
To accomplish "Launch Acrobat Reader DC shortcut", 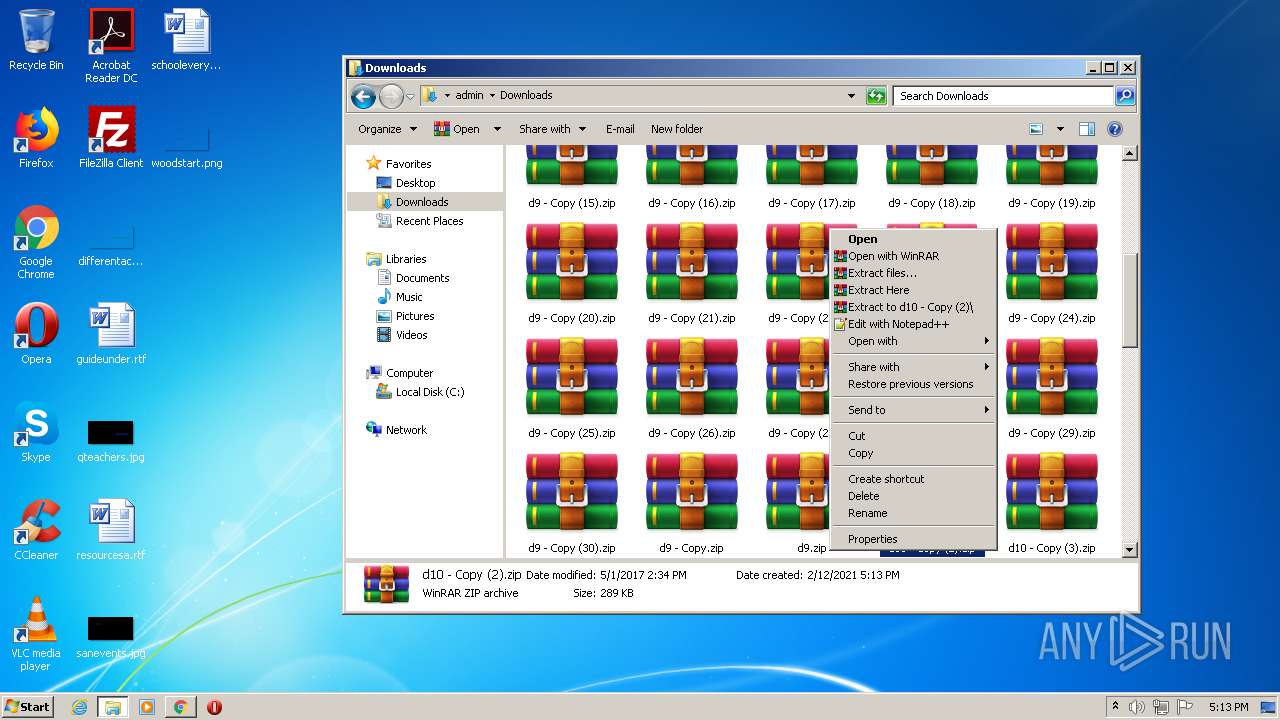I will [111, 46].
